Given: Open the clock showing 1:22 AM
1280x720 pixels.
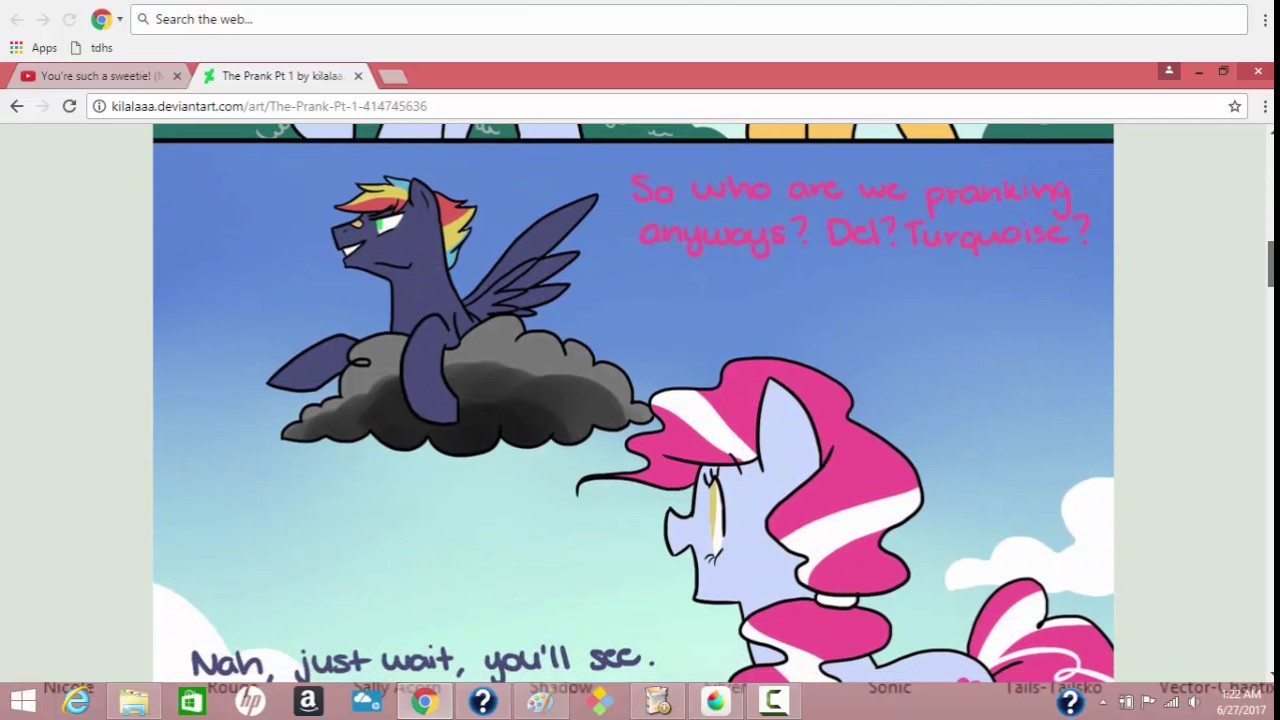Looking at the screenshot, I should [1240, 702].
